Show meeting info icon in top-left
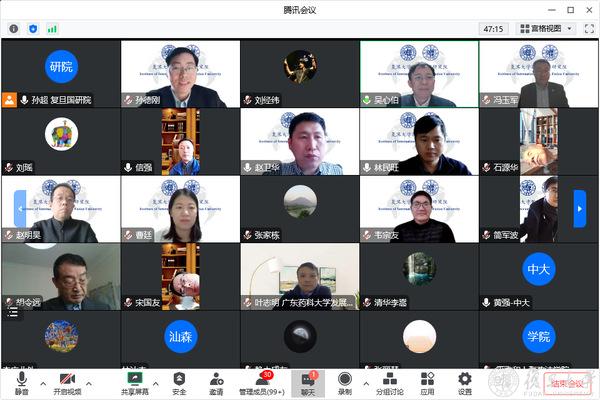 pyautogui.click(x=14, y=29)
